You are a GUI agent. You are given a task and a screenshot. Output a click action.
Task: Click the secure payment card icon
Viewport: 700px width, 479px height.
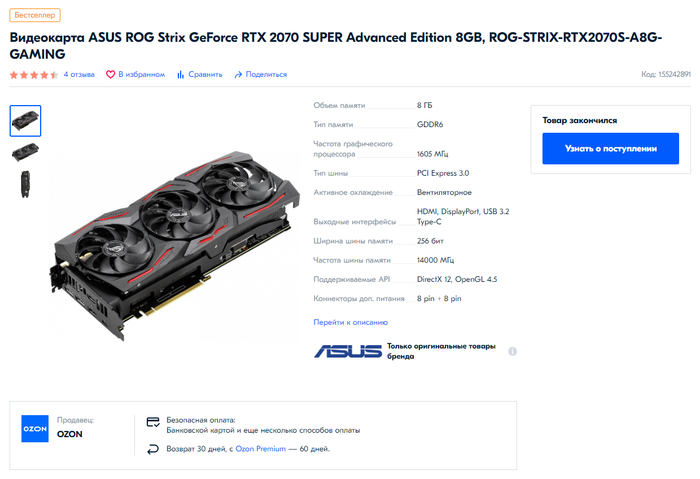(x=153, y=422)
